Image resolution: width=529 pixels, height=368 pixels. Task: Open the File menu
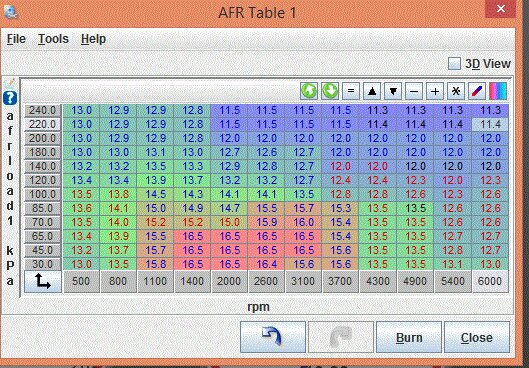(16, 39)
